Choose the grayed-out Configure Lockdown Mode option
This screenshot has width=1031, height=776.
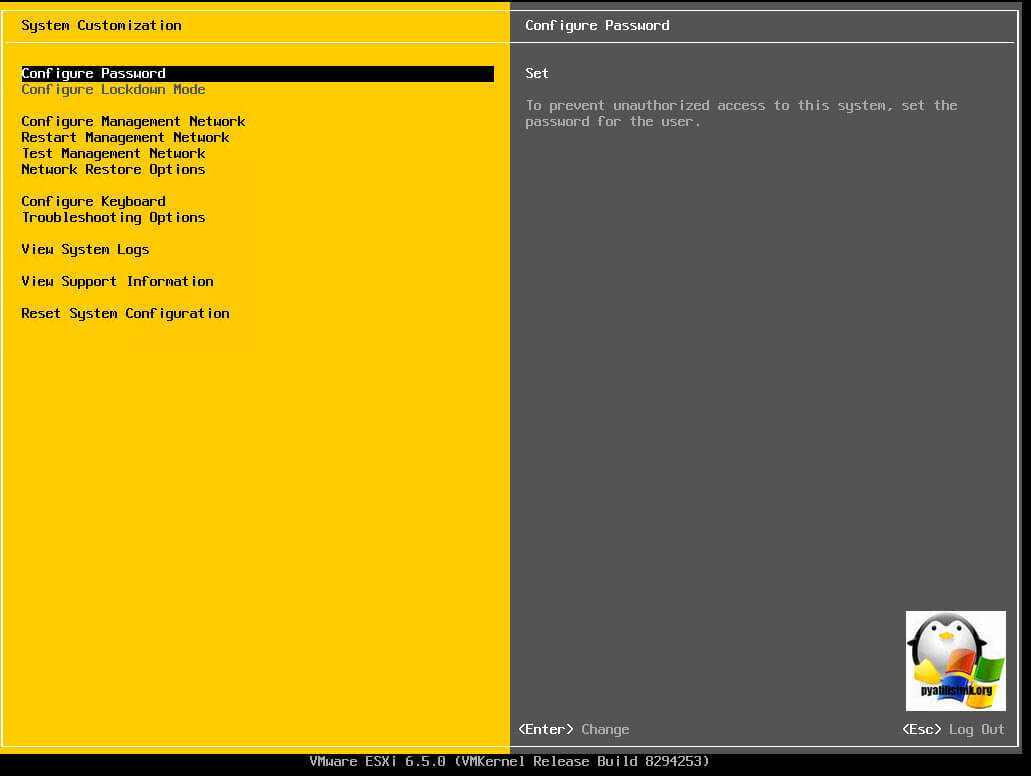(113, 89)
